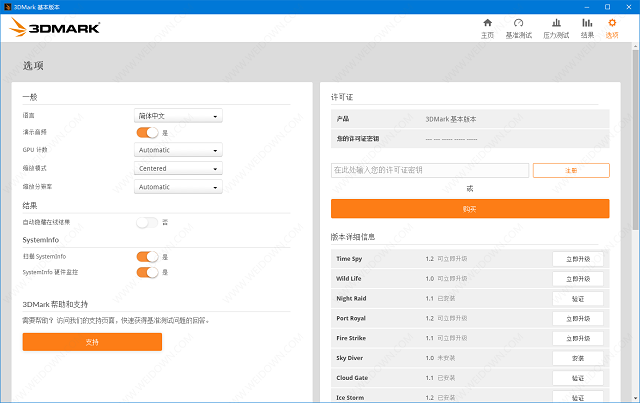Click 验证 for Cloud Gate
640x403 pixels.
tap(578, 378)
